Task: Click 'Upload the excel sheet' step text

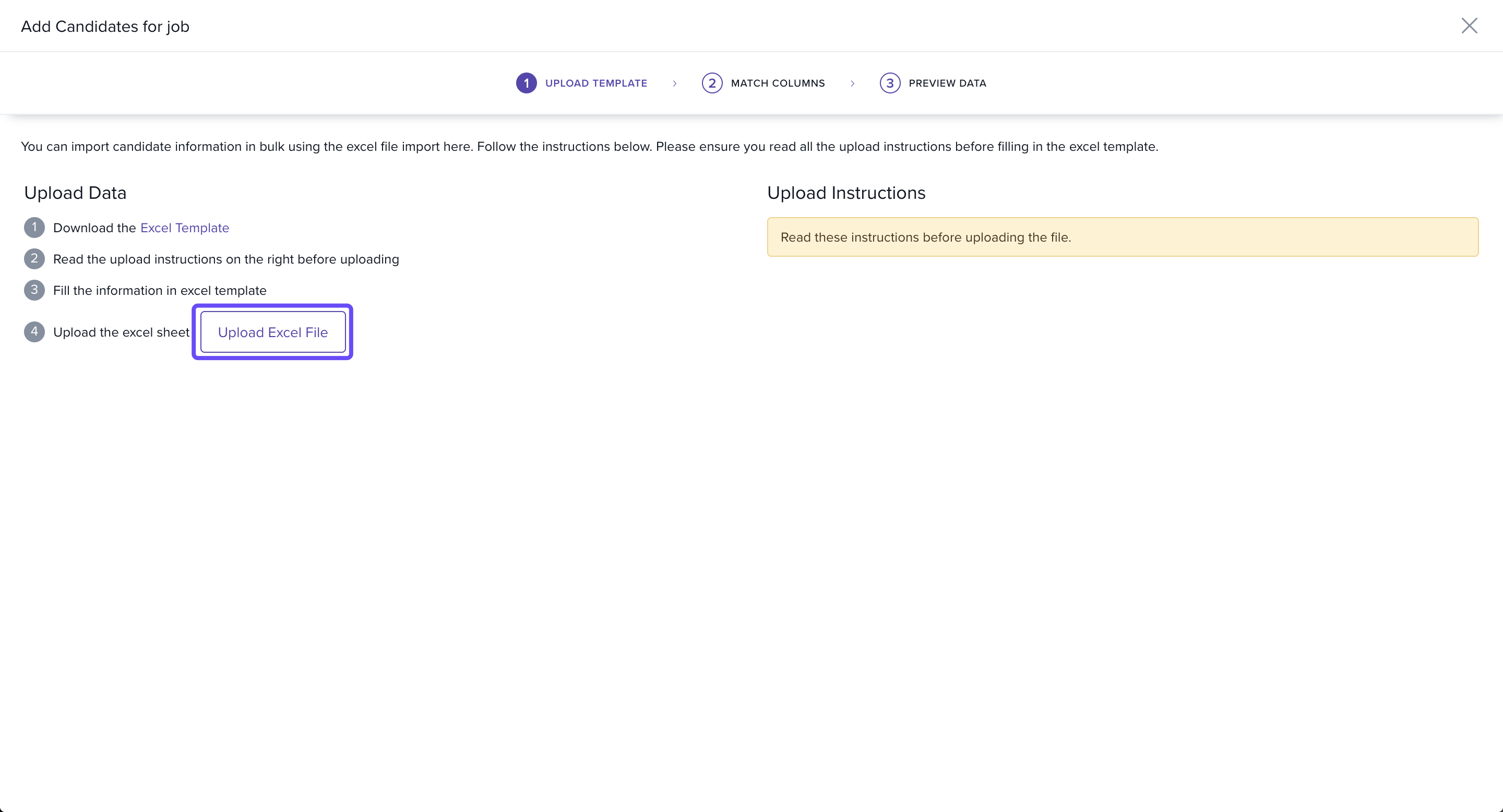Action: pyautogui.click(x=121, y=332)
